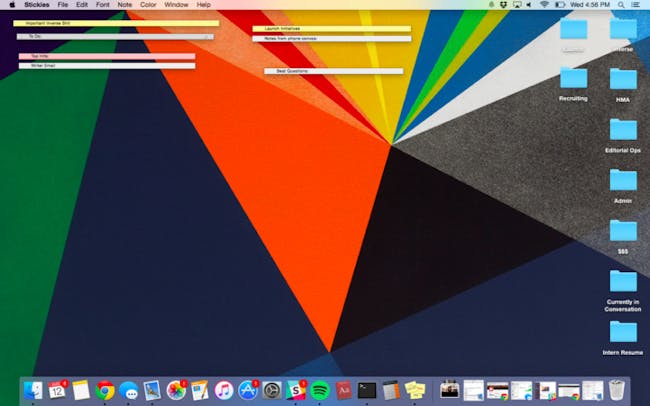
Task: Open iTunes from the Dock
Action: 224,390
